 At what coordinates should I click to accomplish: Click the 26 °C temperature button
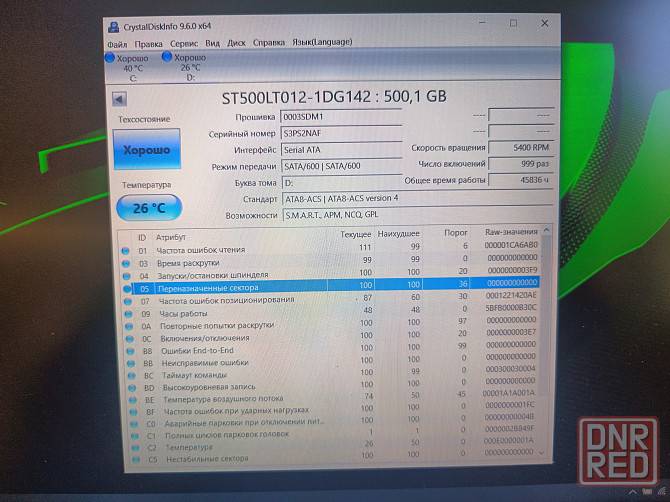coord(149,208)
